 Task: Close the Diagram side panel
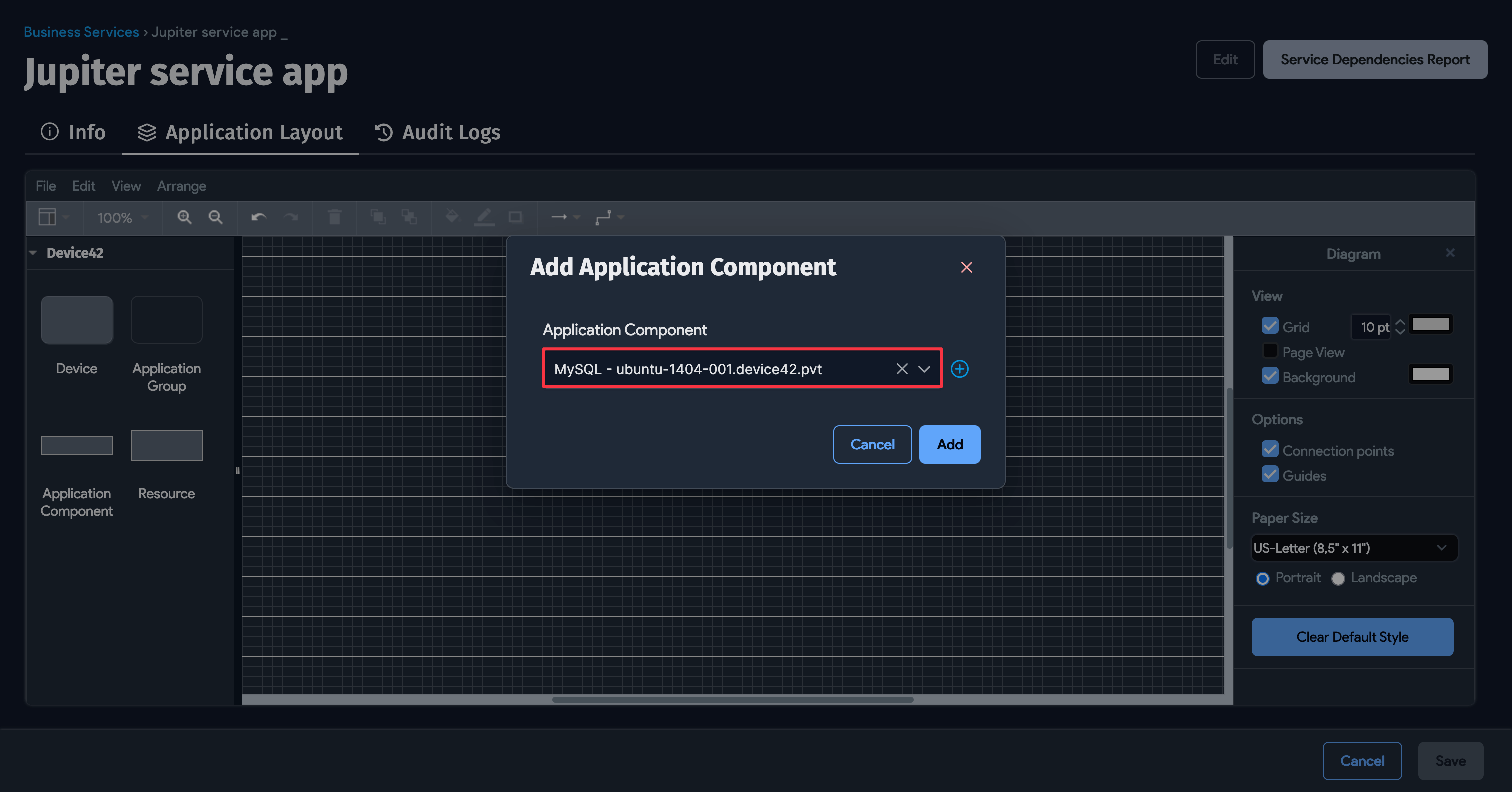click(1450, 253)
